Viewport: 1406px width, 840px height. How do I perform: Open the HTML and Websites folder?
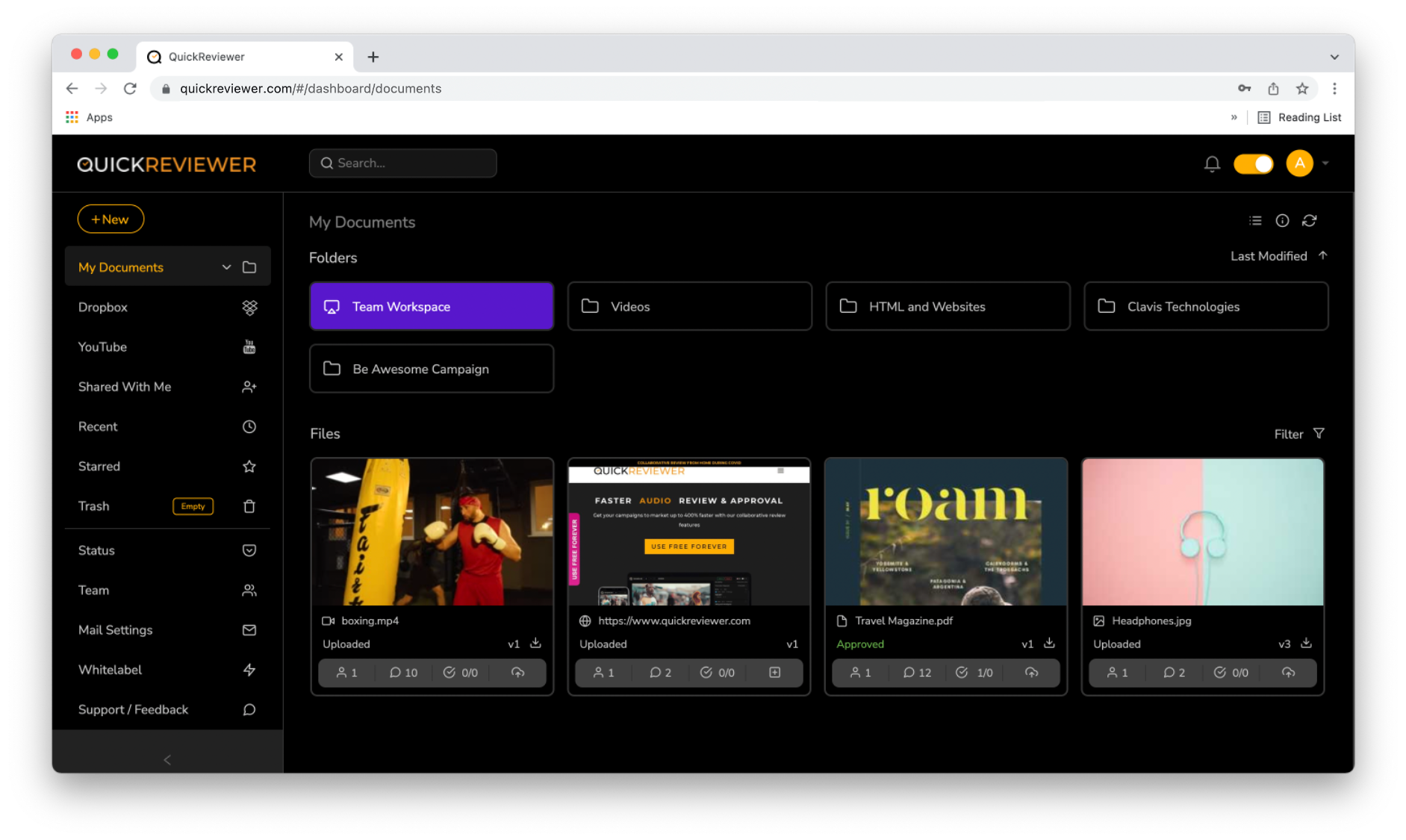tap(948, 306)
